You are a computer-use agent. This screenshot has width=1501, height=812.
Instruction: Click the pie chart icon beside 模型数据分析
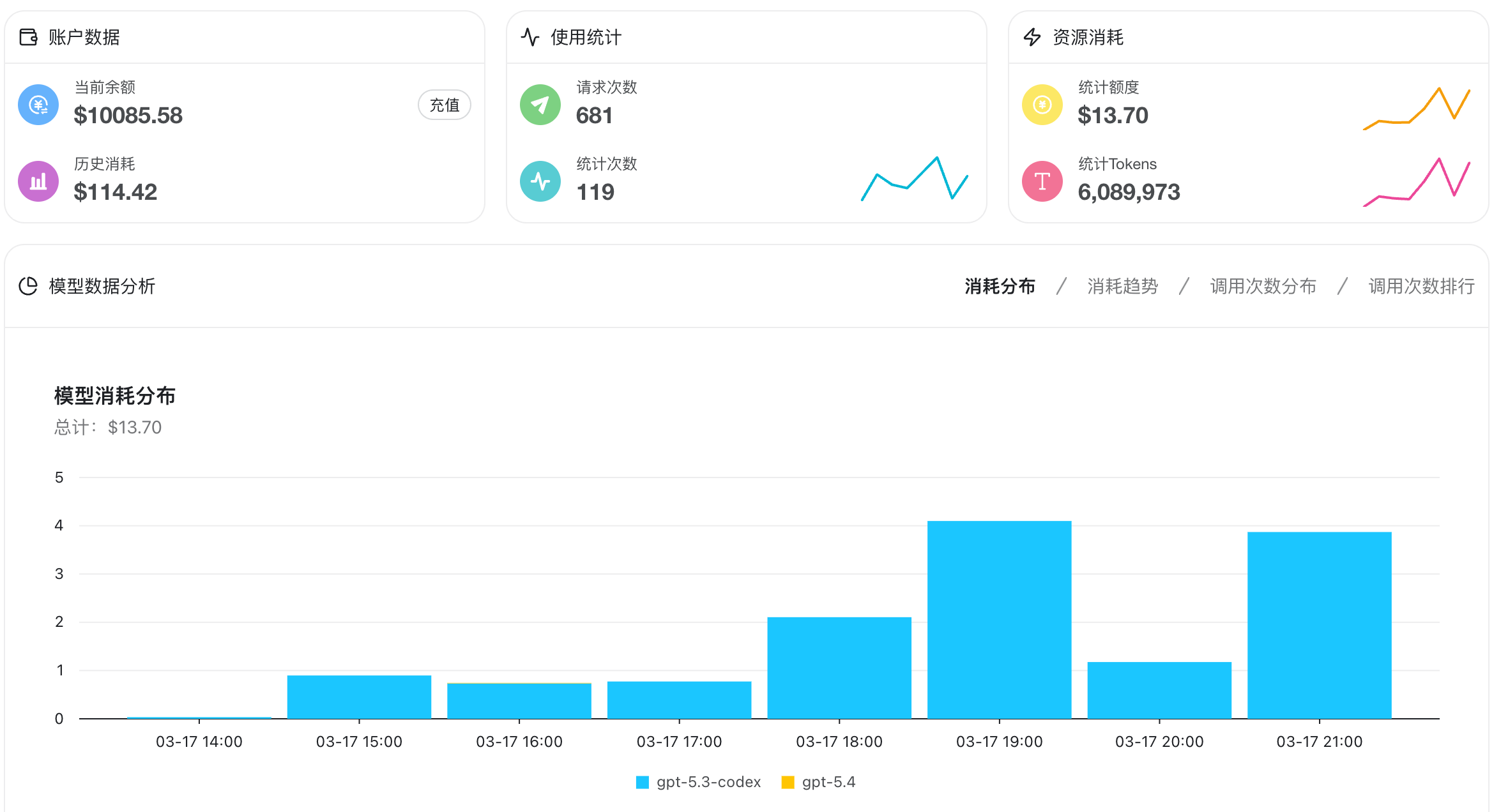pos(28,286)
